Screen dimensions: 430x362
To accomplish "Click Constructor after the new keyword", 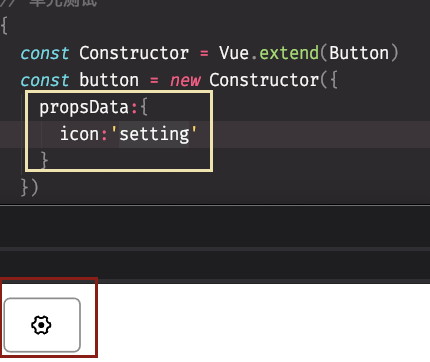I will pyautogui.click(x=264, y=80).
